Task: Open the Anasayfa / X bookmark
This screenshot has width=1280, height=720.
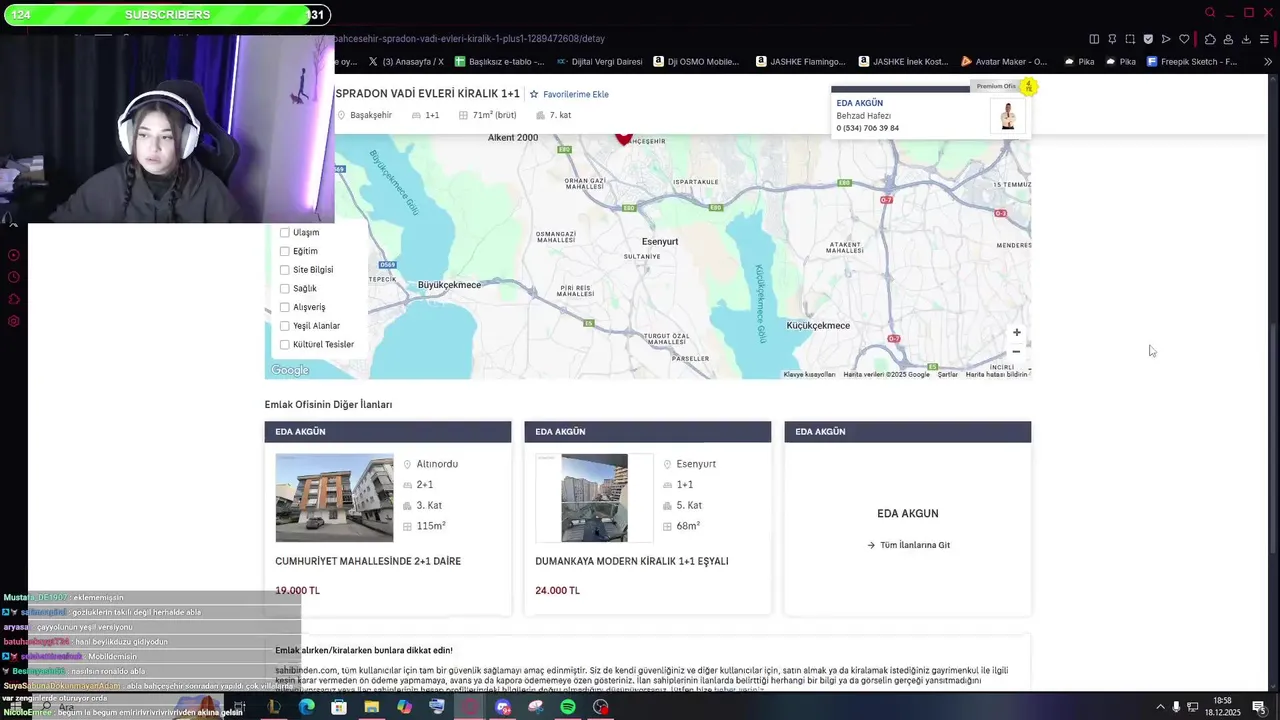Action: [405, 62]
